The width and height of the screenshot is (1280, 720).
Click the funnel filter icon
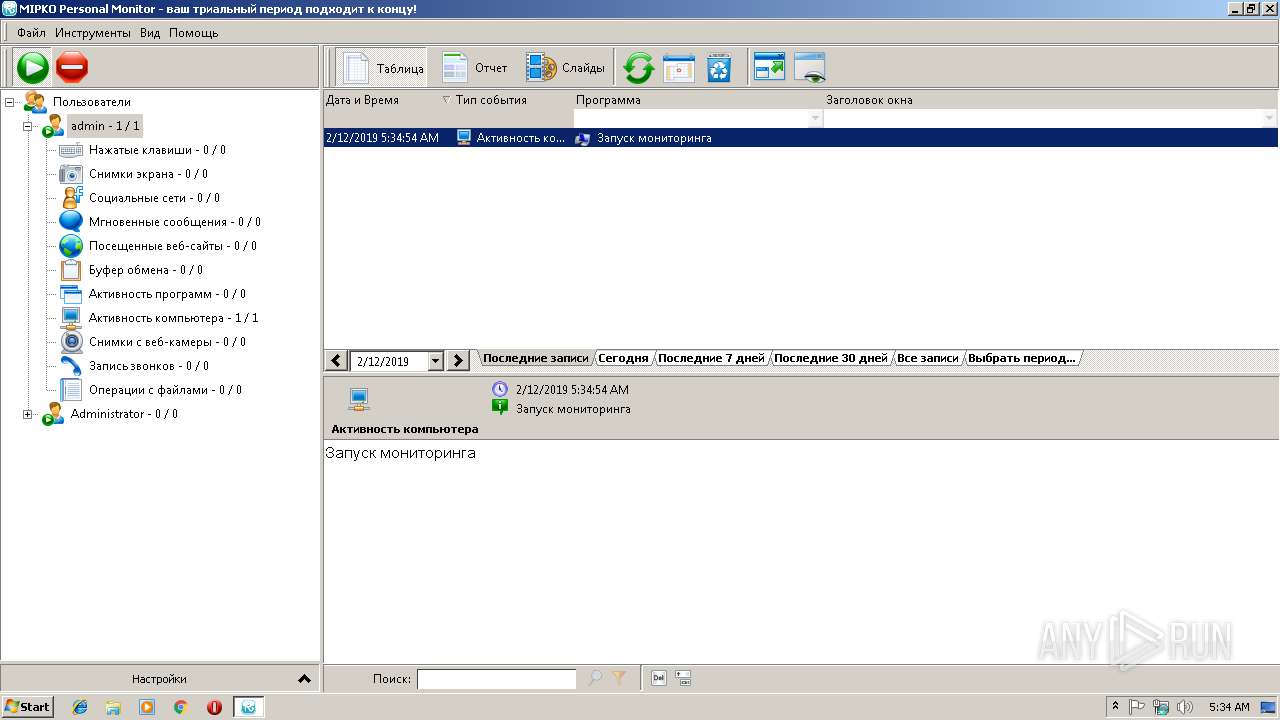pyautogui.click(x=619, y=678)
